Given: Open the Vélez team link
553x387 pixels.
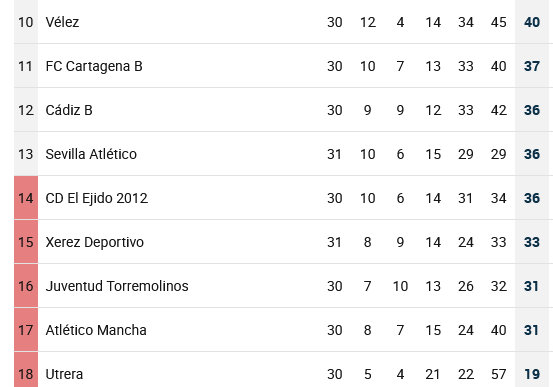Looking at the screenshot, I should (62, 22).
